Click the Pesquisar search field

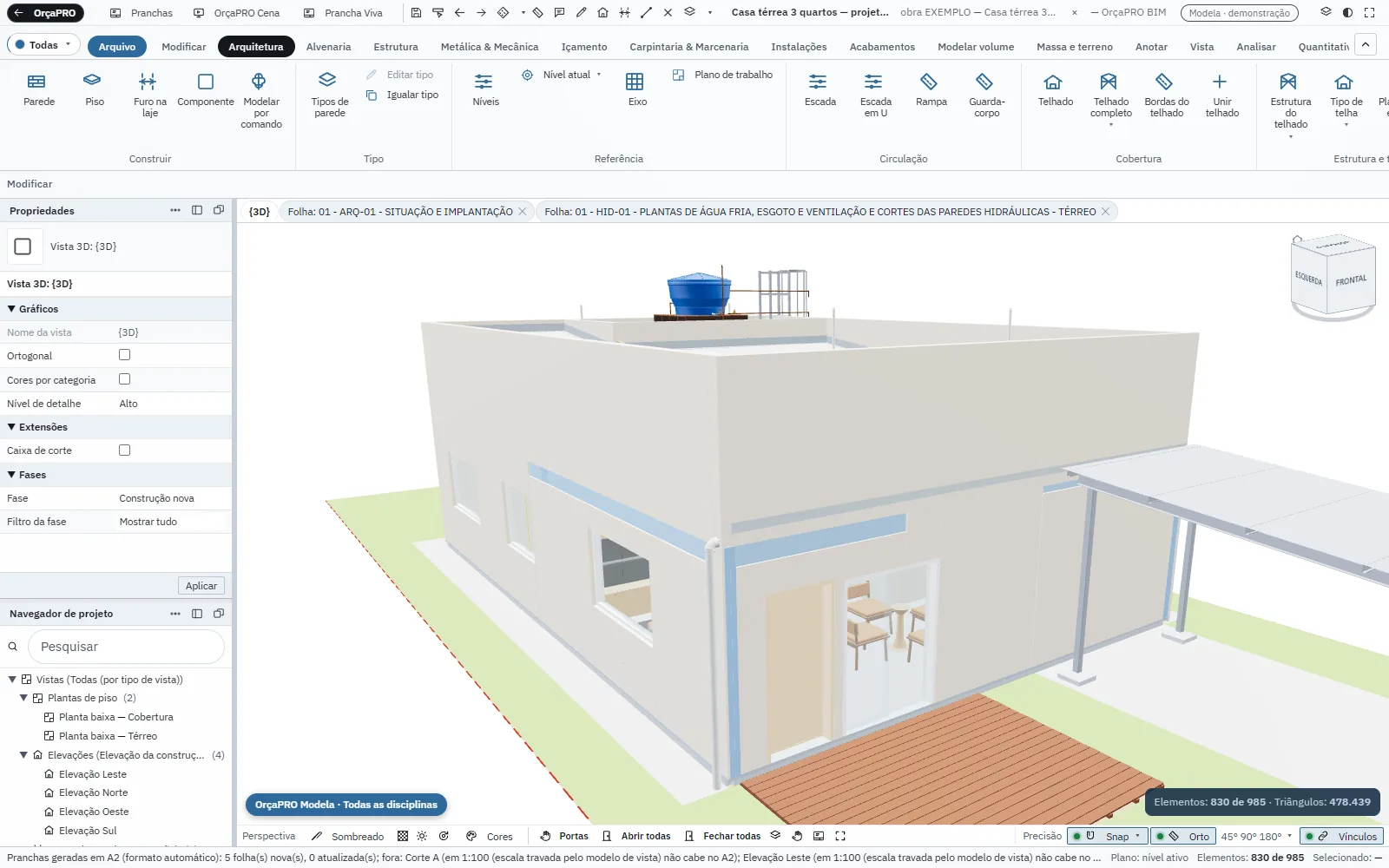pos(127,647)
